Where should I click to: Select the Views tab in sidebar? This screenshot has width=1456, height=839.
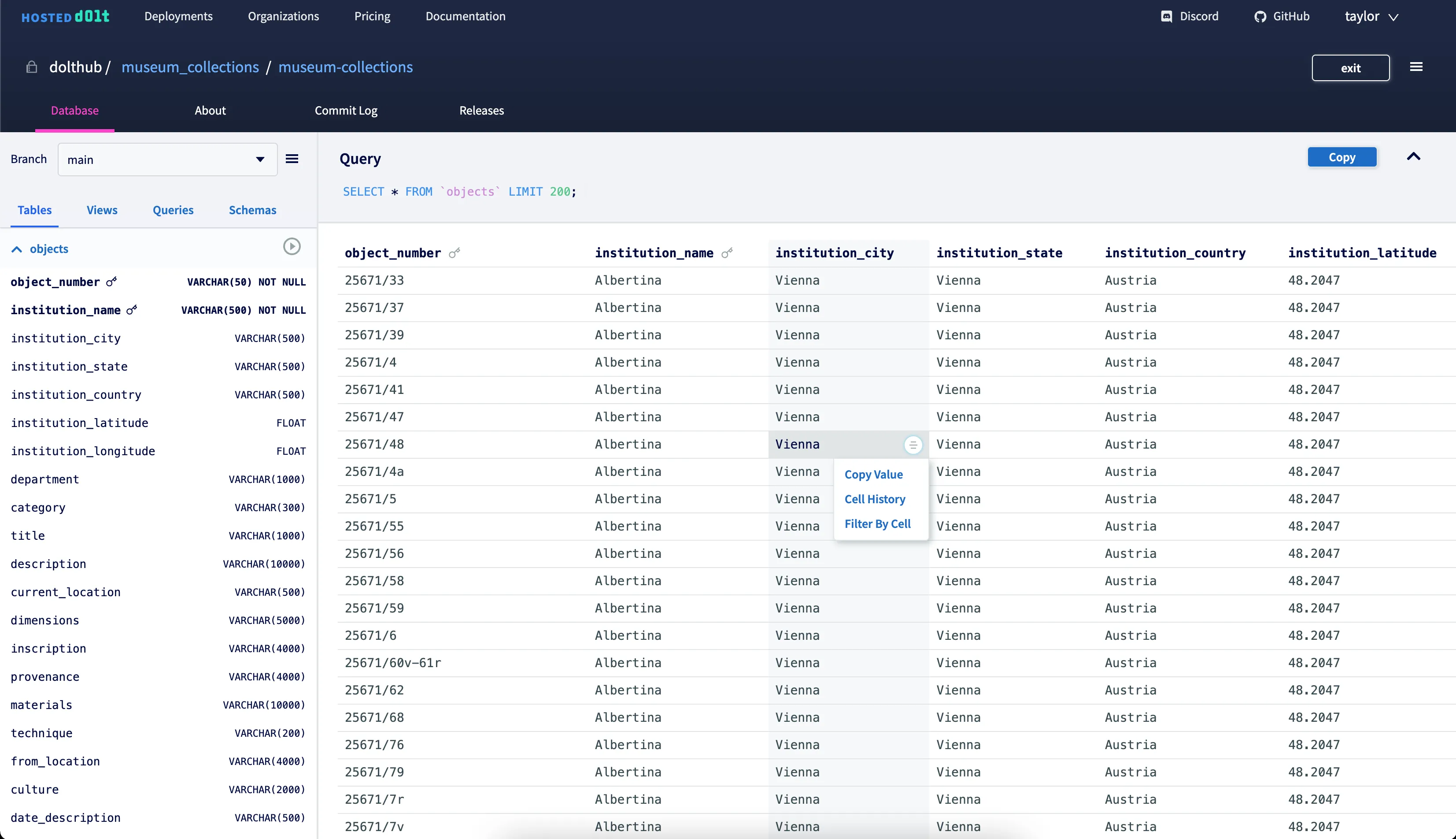click(x=101, y=210)
